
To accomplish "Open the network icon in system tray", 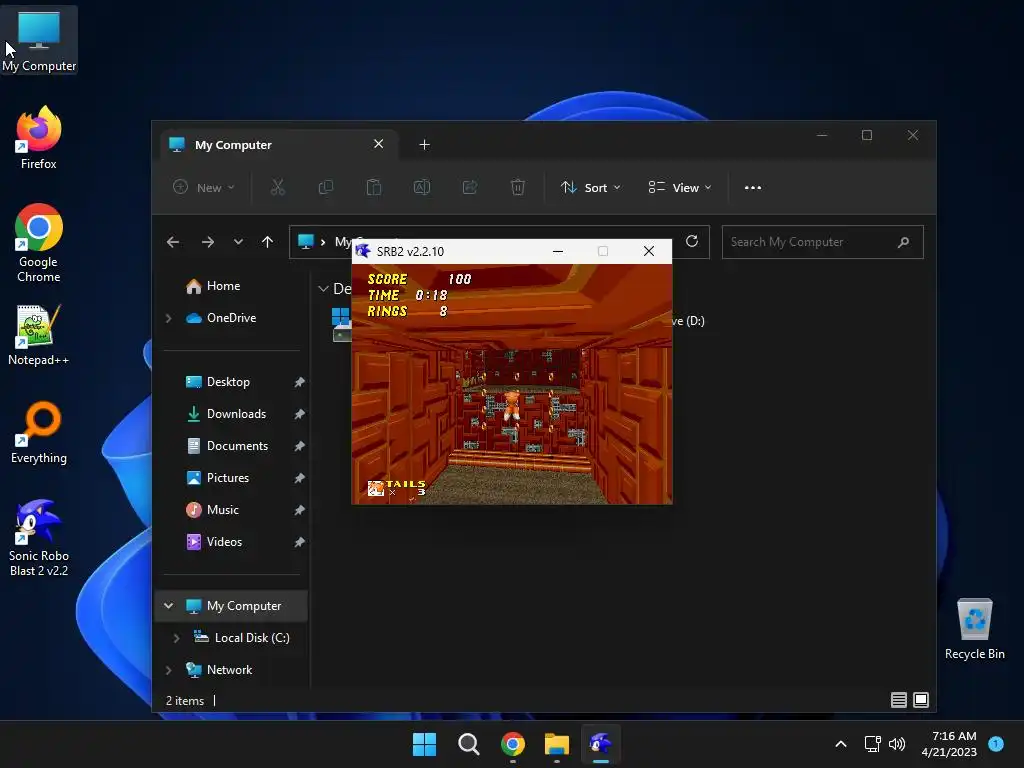I will [x=872, y=744].
